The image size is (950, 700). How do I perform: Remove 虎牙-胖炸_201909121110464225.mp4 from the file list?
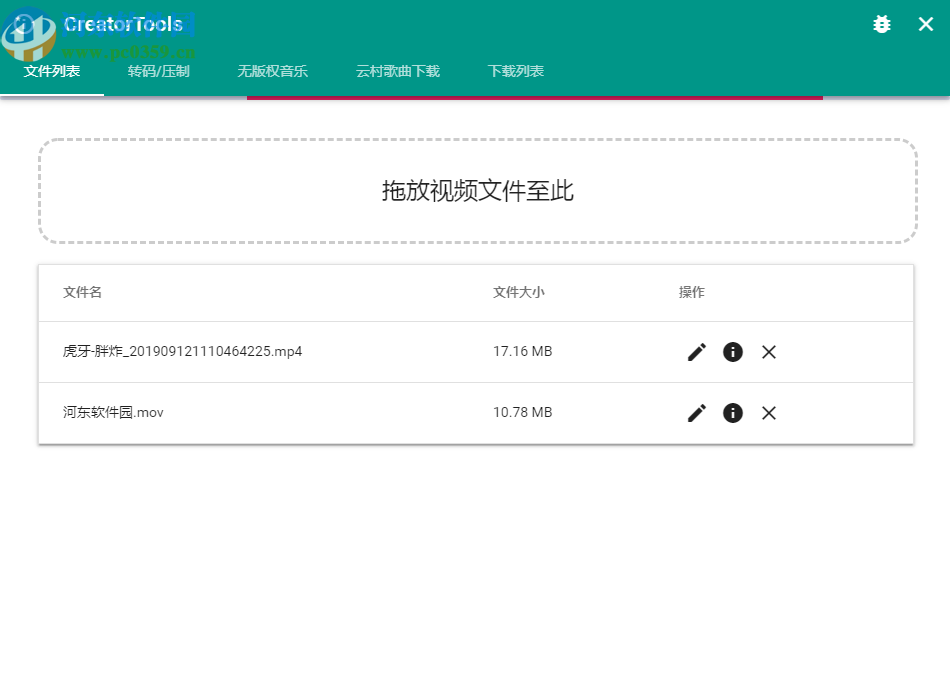[769, 352]
